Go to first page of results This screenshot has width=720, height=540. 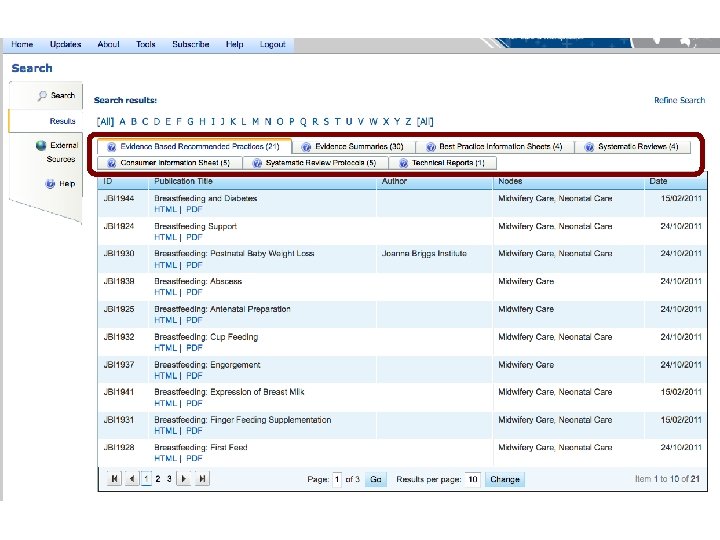pos(114,478)
